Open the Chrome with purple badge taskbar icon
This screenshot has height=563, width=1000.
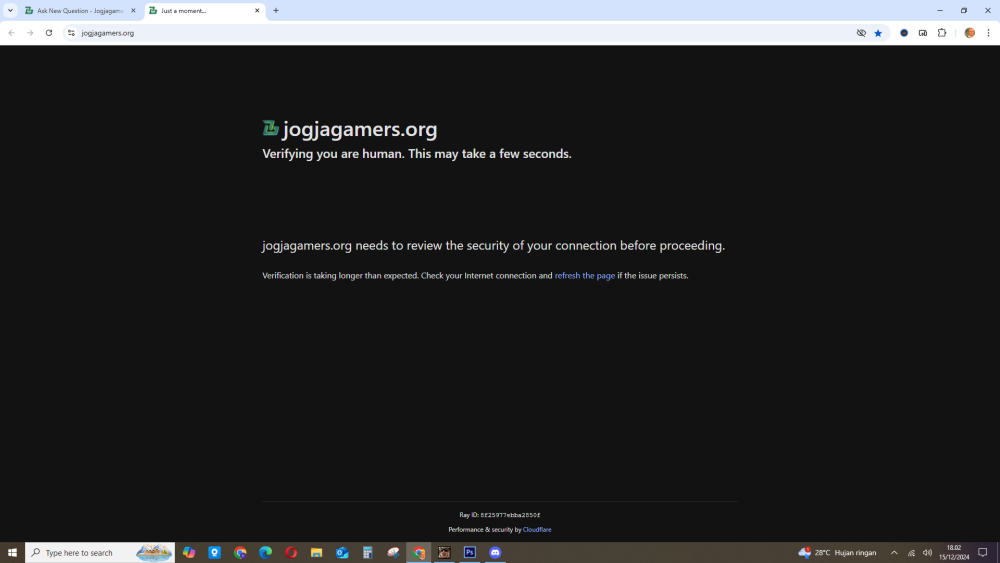[x=240, y=553]
